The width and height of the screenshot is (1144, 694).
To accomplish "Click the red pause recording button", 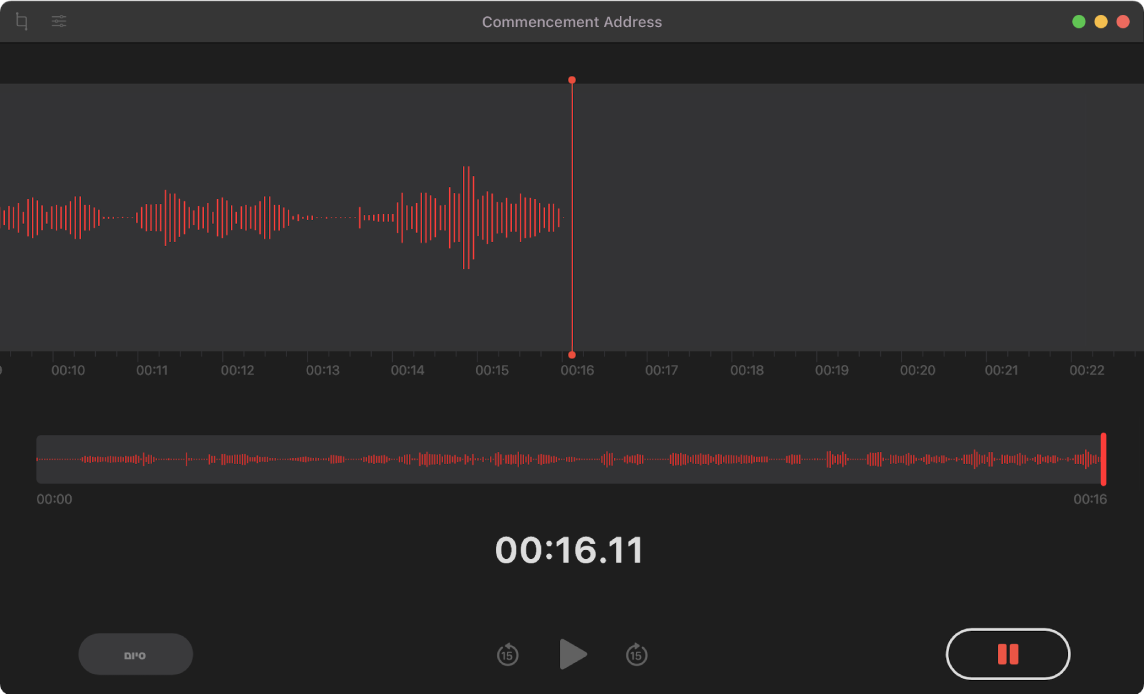I will coord(1007,655).
